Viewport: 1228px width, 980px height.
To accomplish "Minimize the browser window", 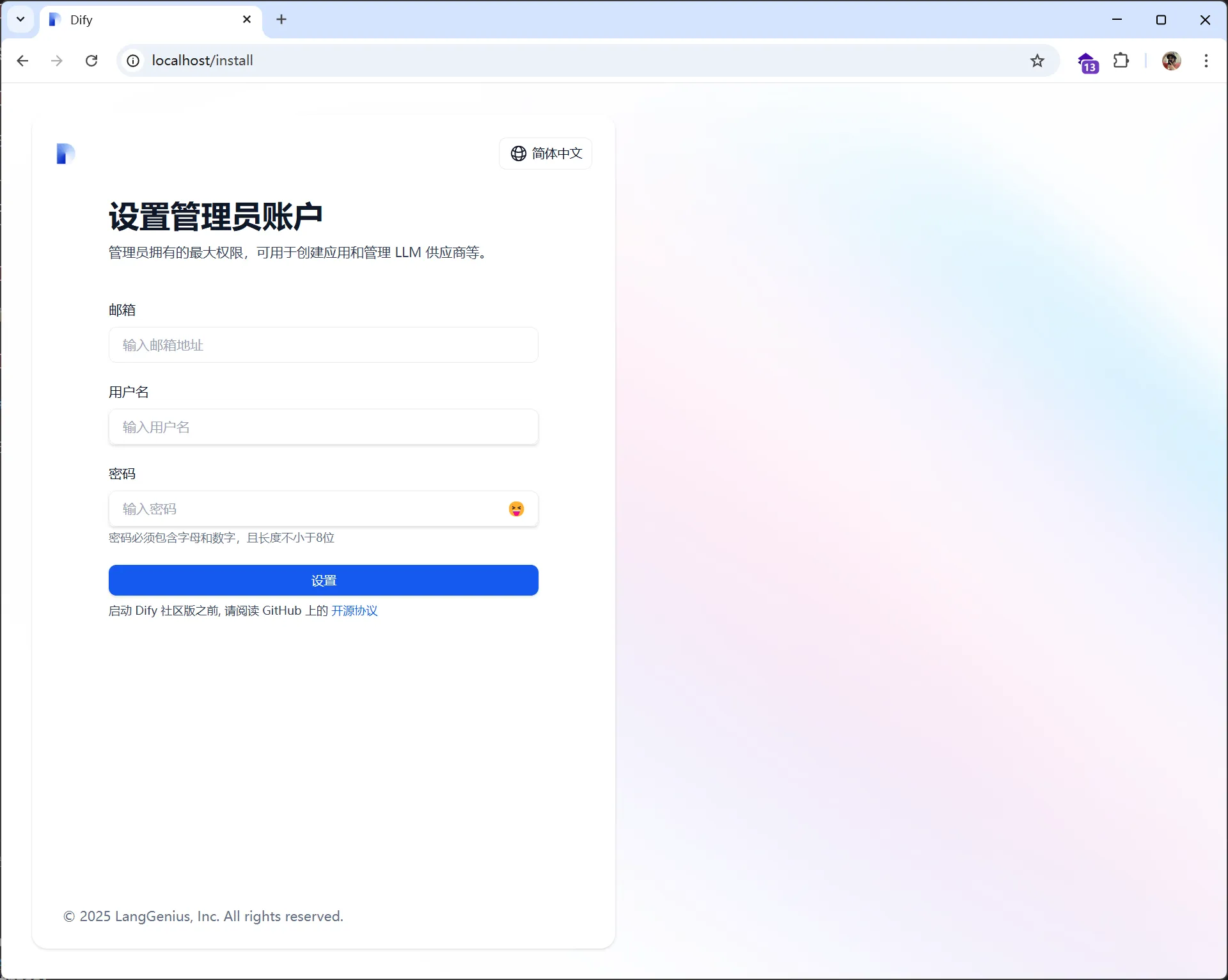I will coord(1117,19).
